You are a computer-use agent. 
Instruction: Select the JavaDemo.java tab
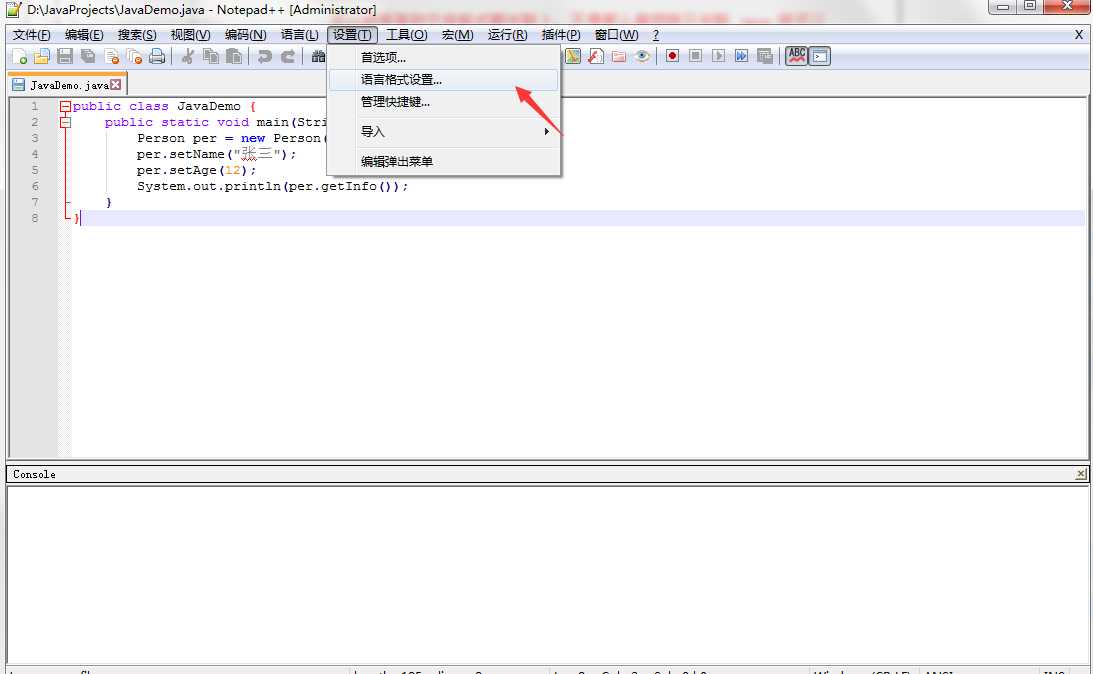click(68, 85)
